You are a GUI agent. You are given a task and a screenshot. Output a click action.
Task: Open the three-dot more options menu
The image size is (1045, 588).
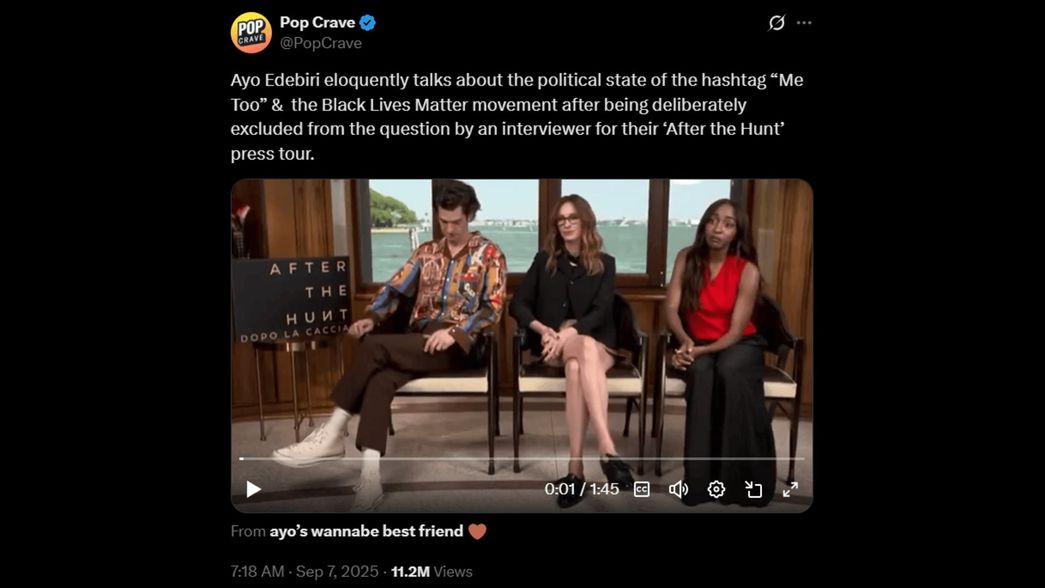(804, 23)
